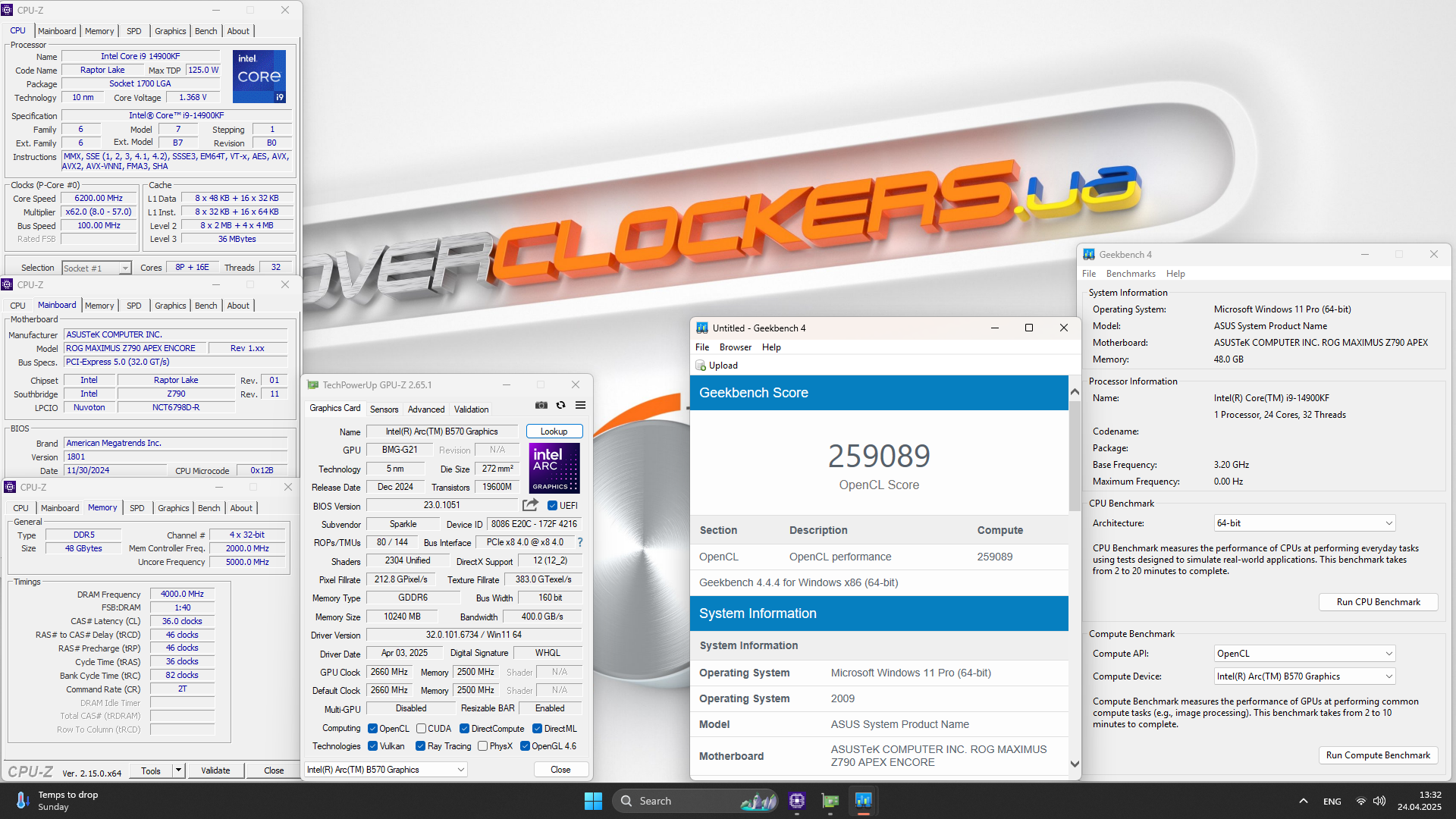Toggle the UEFI checkbox in GPU-Z
This screenshot has width=1456, height=819.
click(x=552, y=506)
